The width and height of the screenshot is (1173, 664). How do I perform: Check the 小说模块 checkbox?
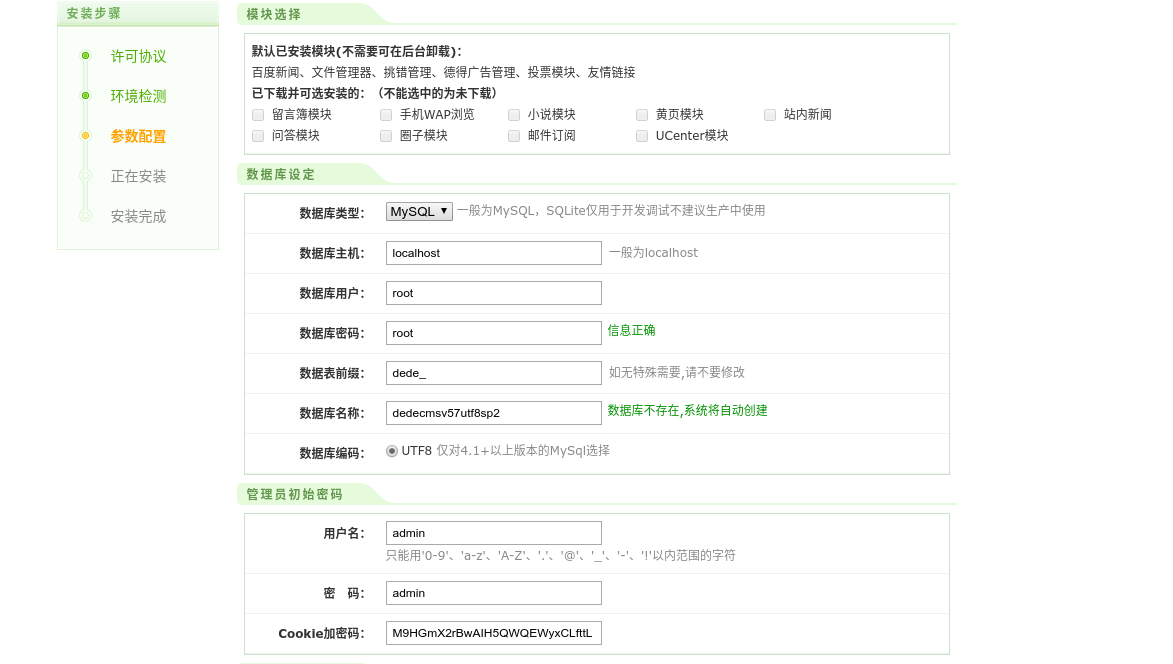[x=514, y=115]
